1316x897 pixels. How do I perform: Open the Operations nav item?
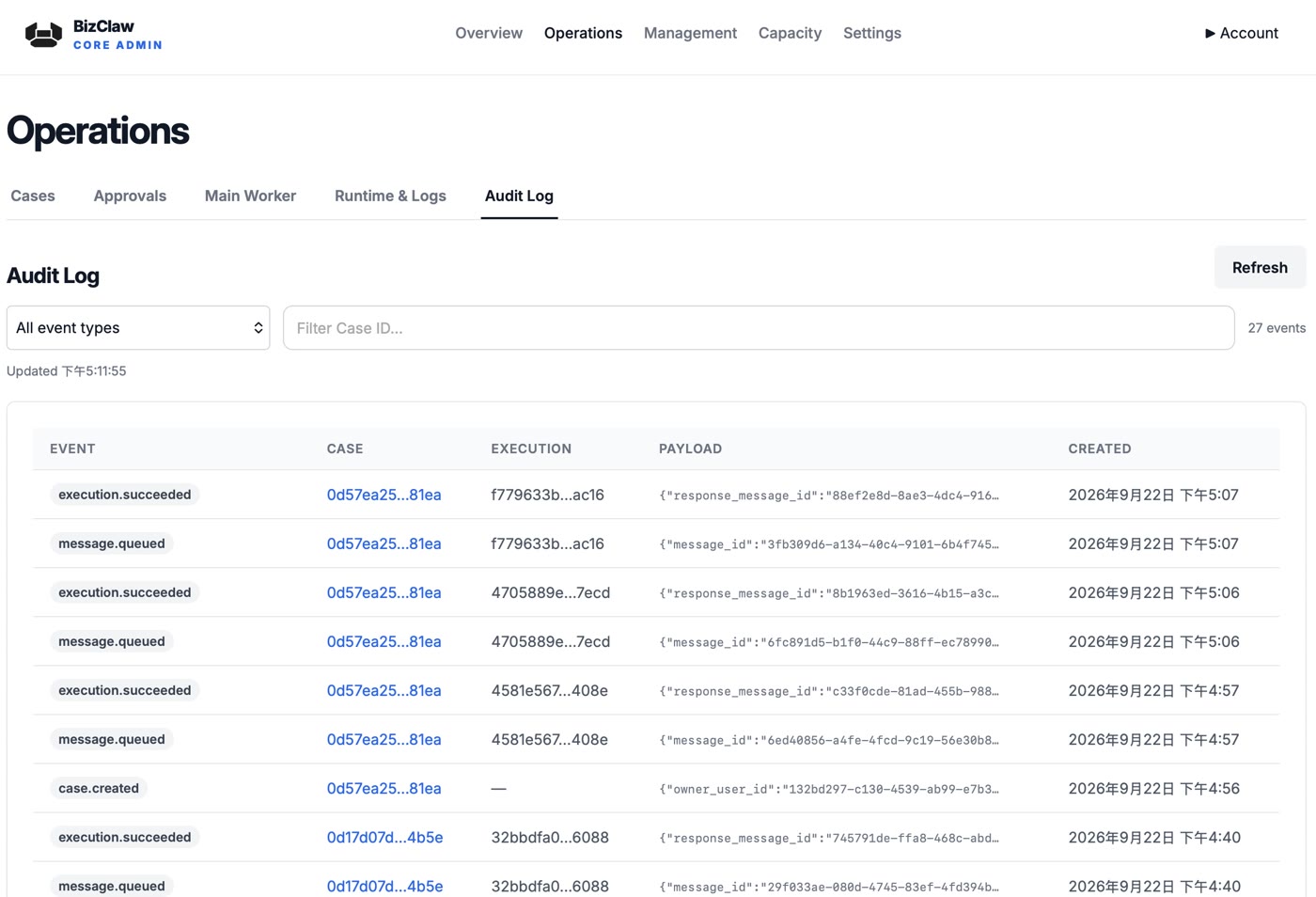583,33
